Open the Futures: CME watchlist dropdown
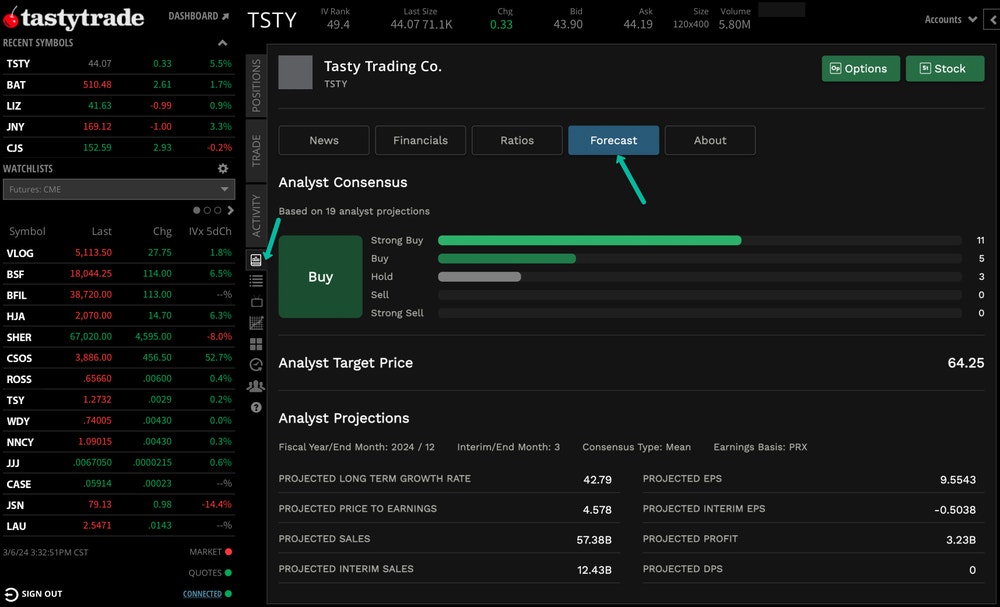1000x607 pixels. [118, 188]
